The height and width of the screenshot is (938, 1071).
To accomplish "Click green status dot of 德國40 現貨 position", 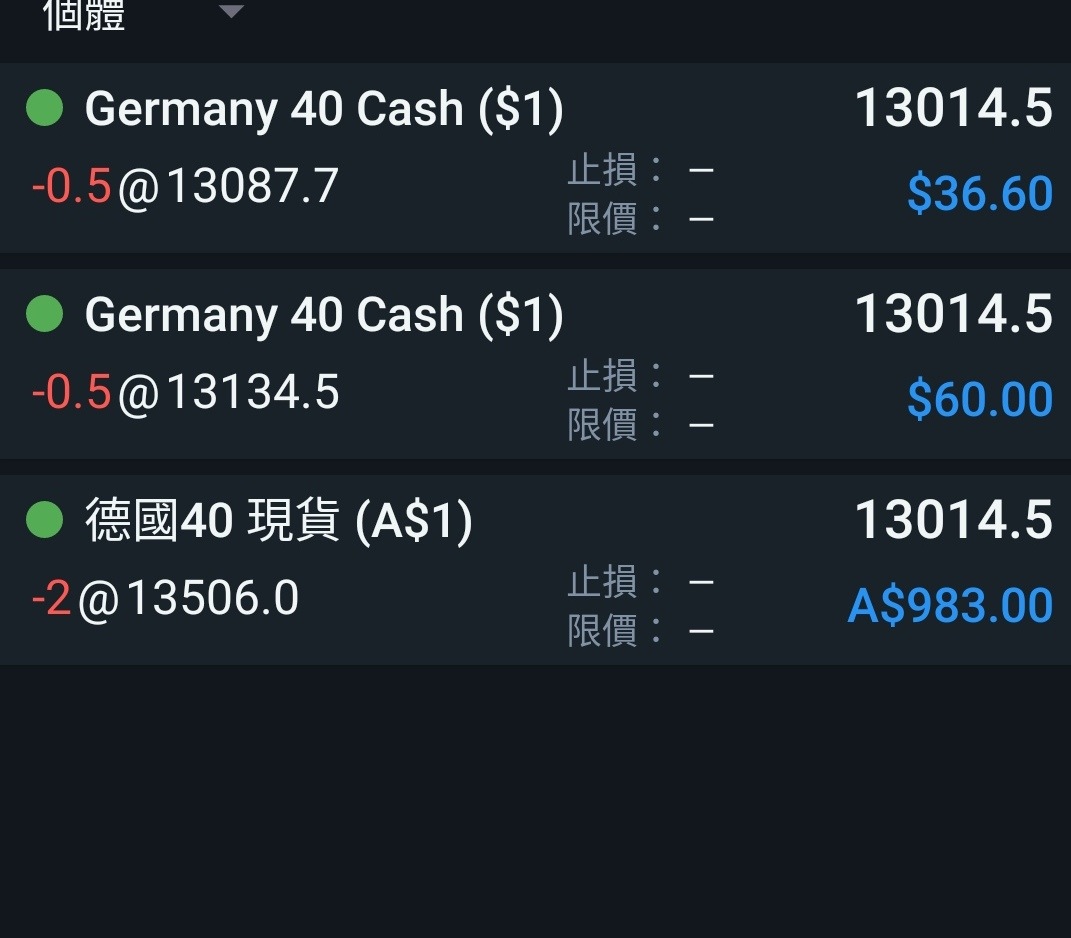I will coord(44,519).
